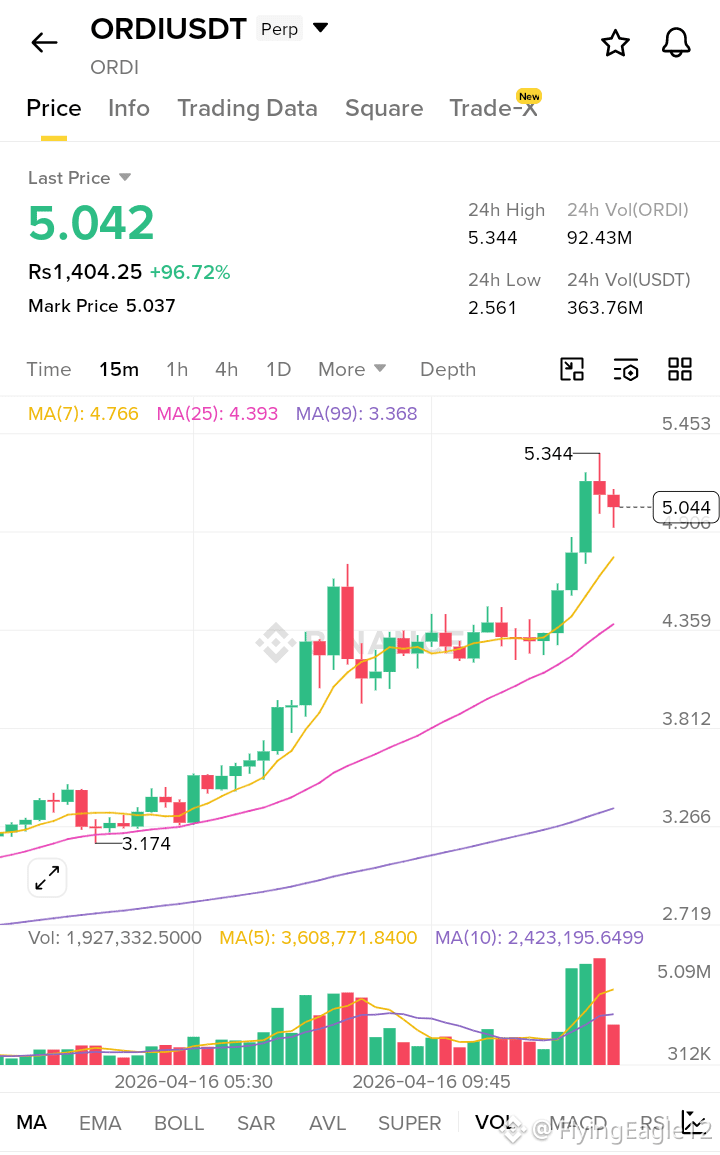Open indicator settings icon at bottom right

[x=693, y=1122]
